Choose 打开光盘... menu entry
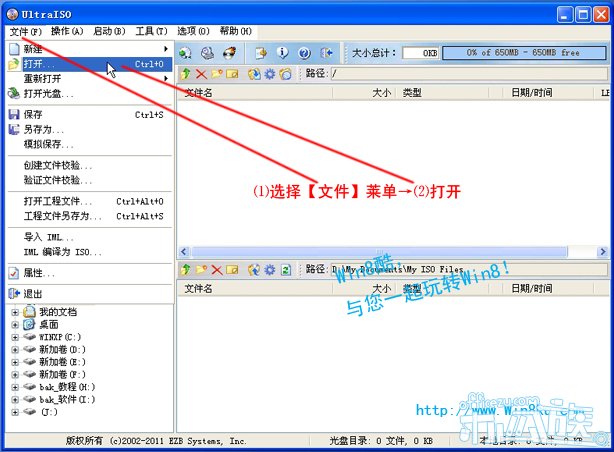 90,94
